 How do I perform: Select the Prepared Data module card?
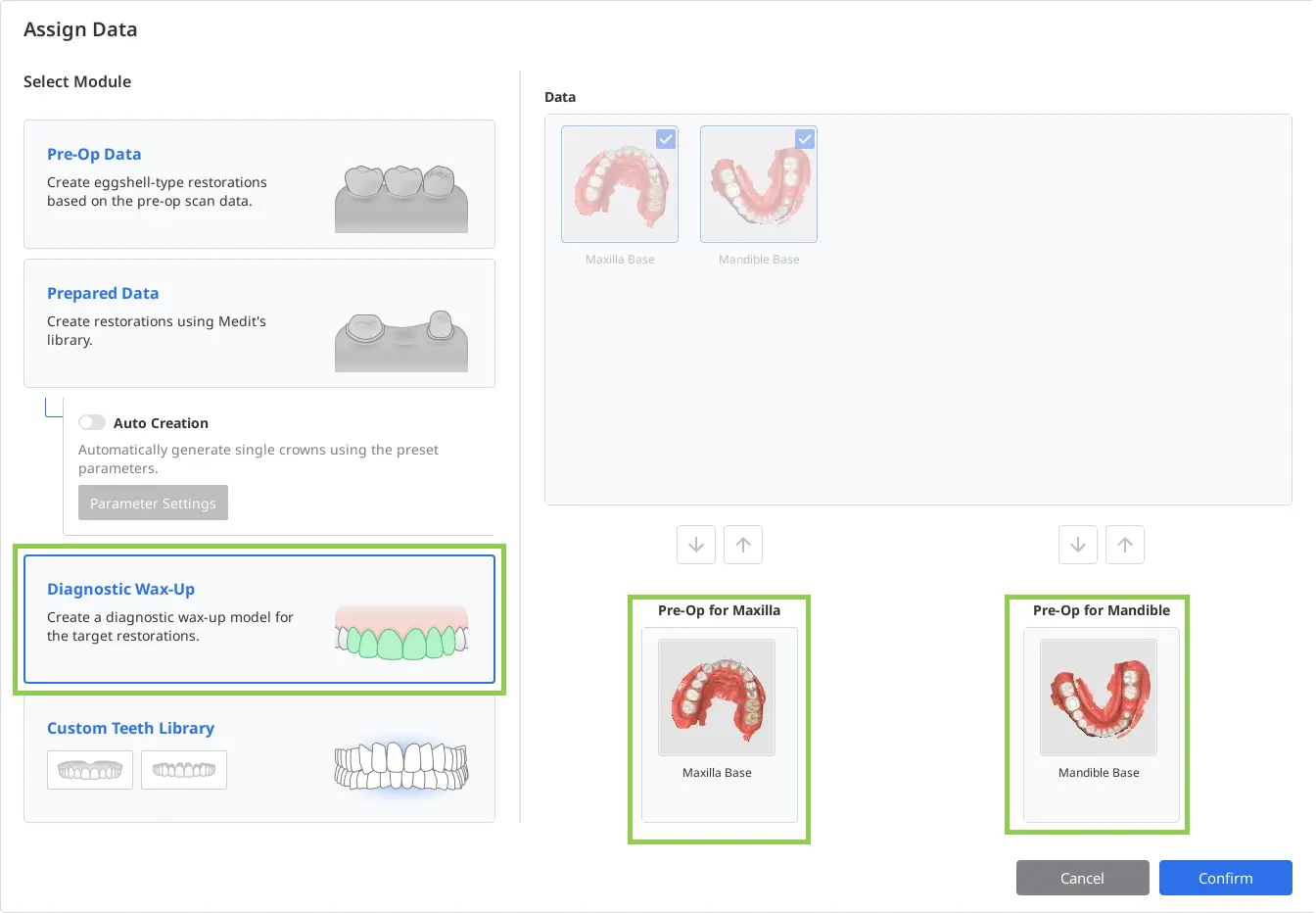click(259, 323)
